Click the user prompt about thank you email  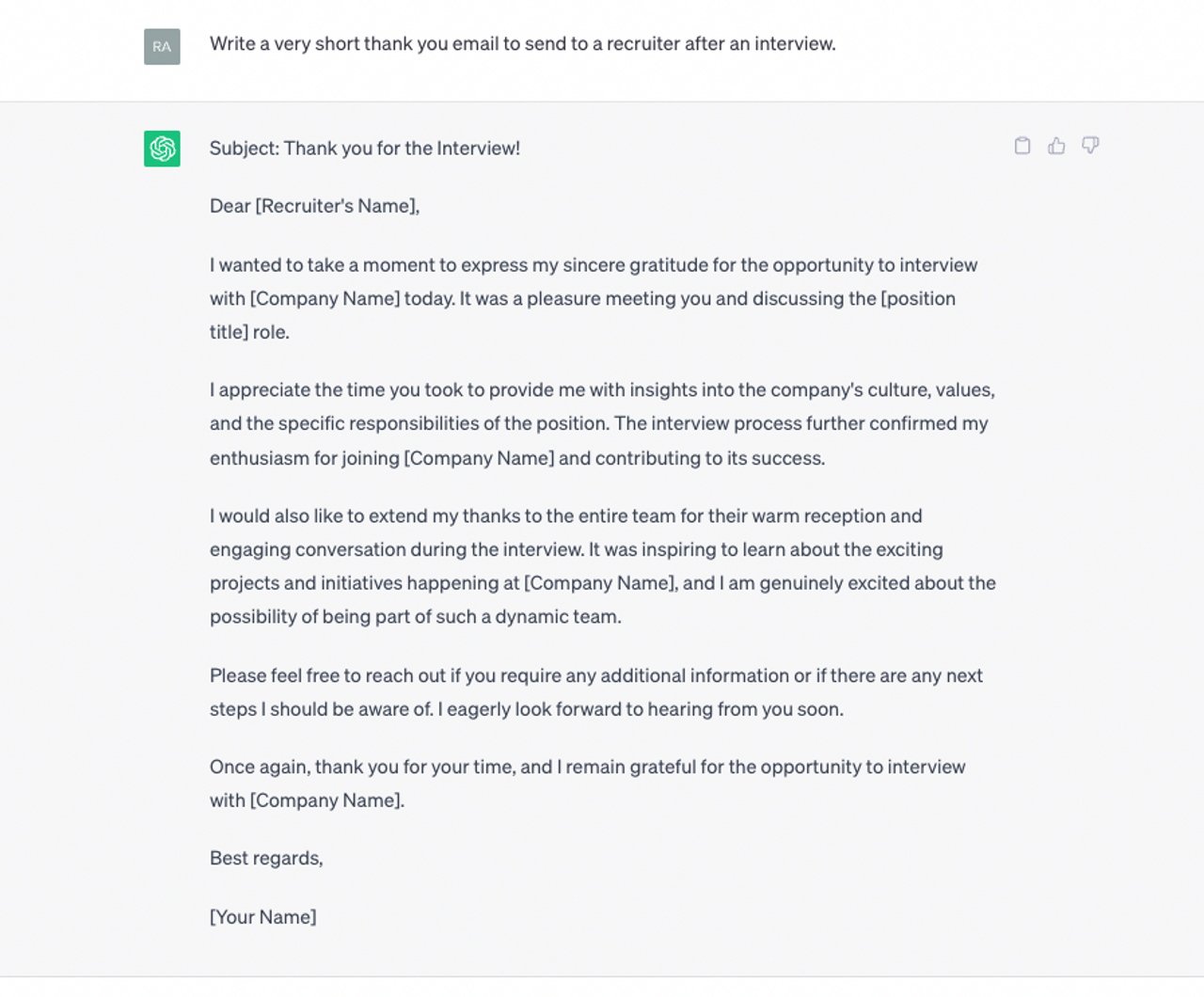pyautogui.click(x=522, y=43)
